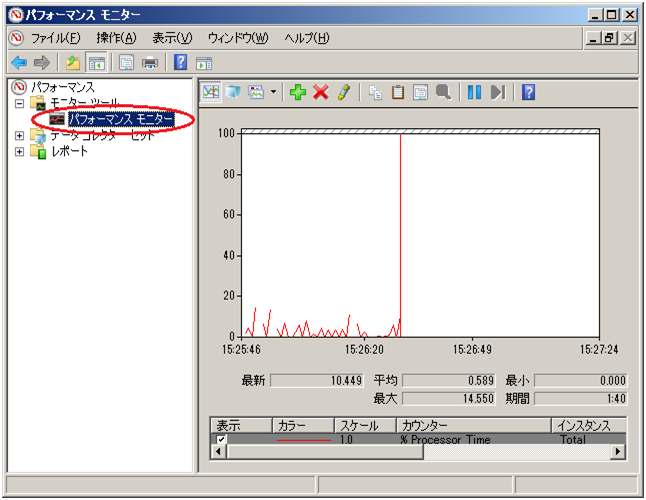Click the Print icon in the toolbar
Image resolution: width=646 pixels, height=500 pixels.
point(150,62)
